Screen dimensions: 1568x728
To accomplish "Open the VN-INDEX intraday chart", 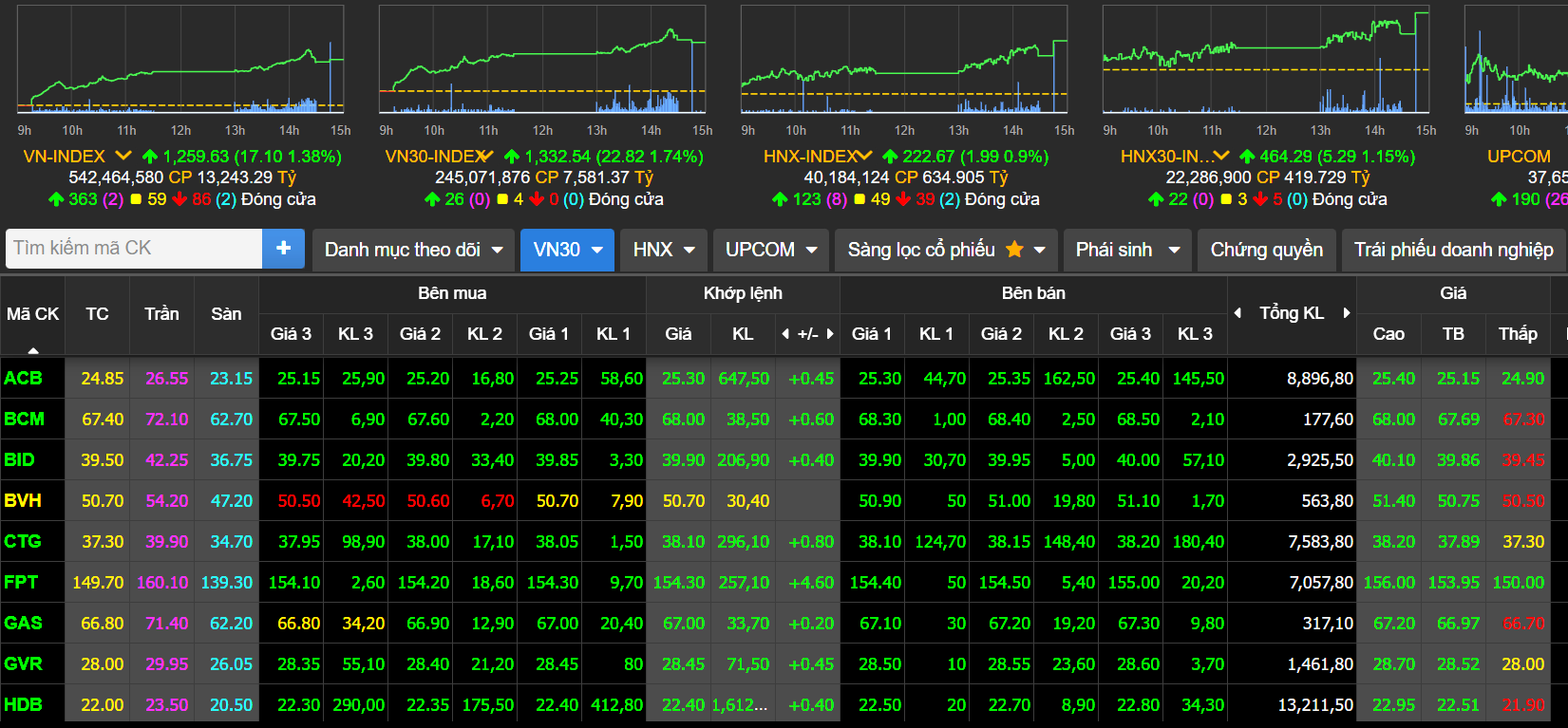I will point(180,60).
